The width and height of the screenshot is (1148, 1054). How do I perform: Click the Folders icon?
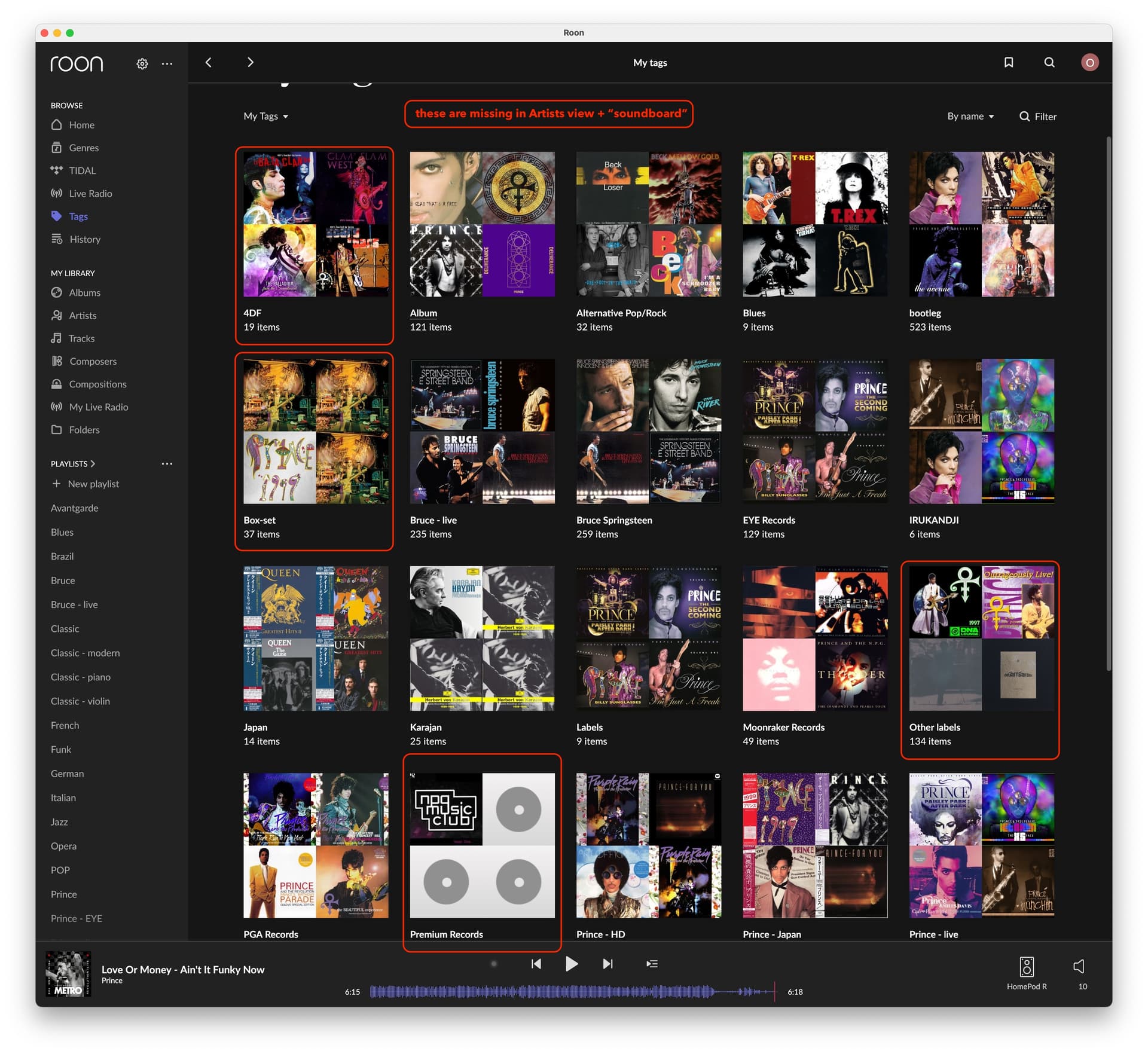pos(57,429)
